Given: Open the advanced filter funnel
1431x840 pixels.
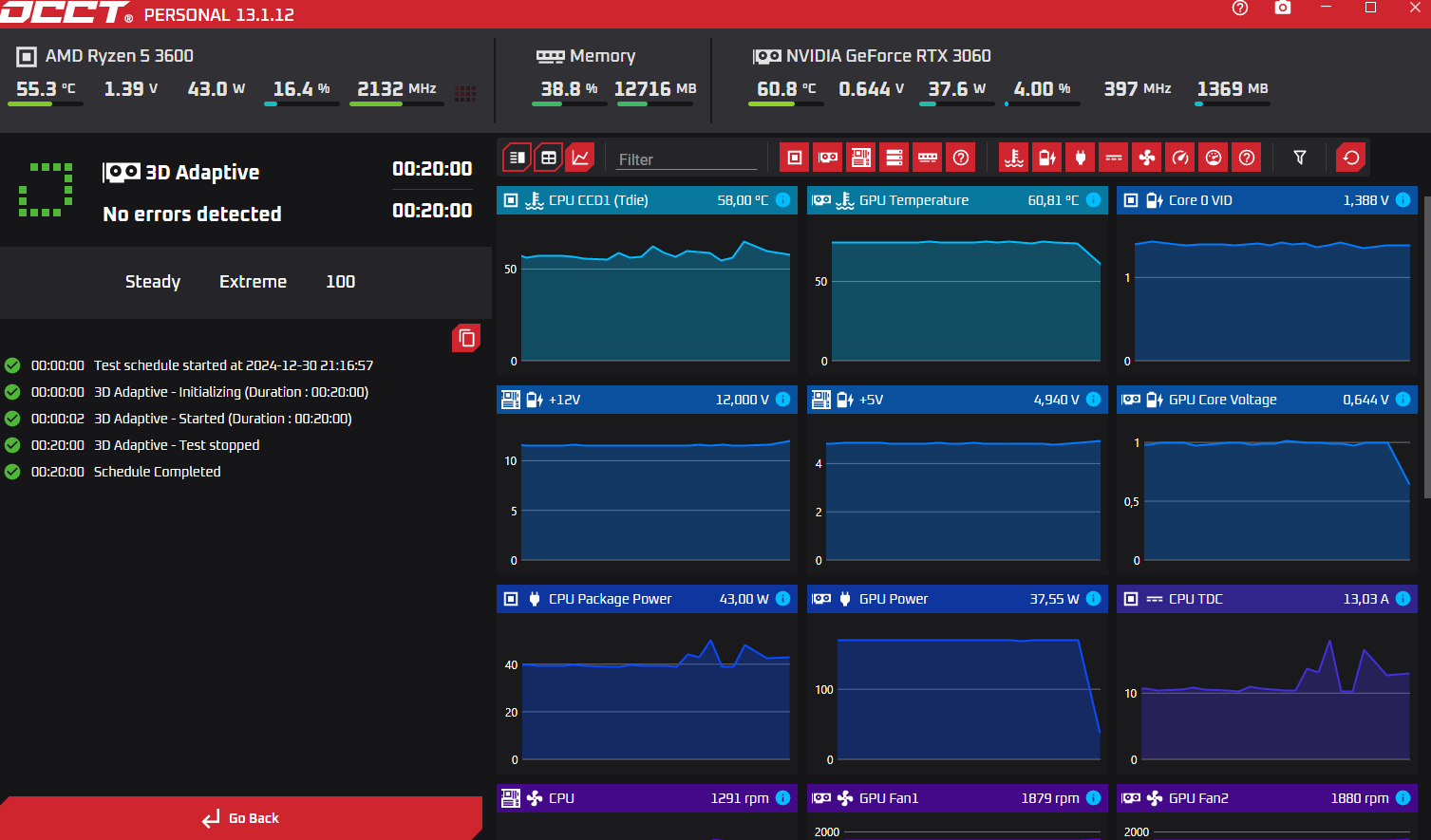Looking at the screenshot, I should point(1300,158).
